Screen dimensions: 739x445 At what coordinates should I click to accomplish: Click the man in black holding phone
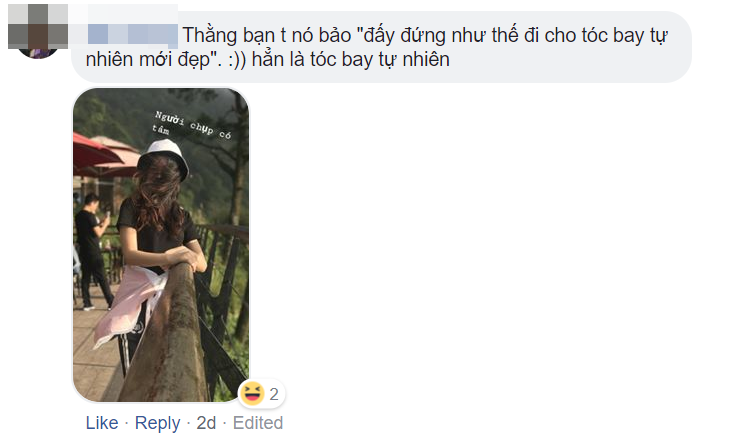coord(94,250)
